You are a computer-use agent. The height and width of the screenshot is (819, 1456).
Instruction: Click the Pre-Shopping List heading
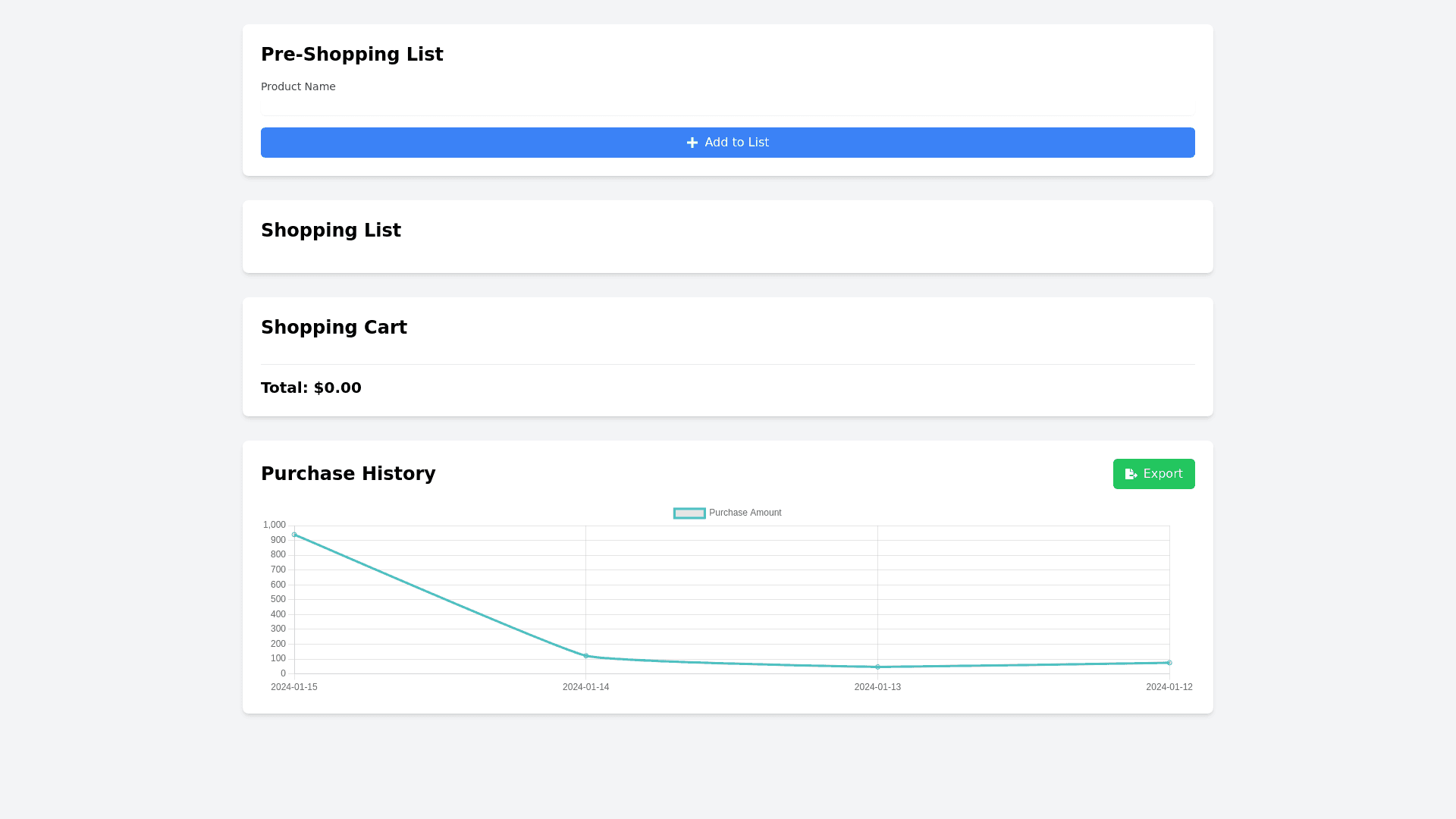click(352, 55)
